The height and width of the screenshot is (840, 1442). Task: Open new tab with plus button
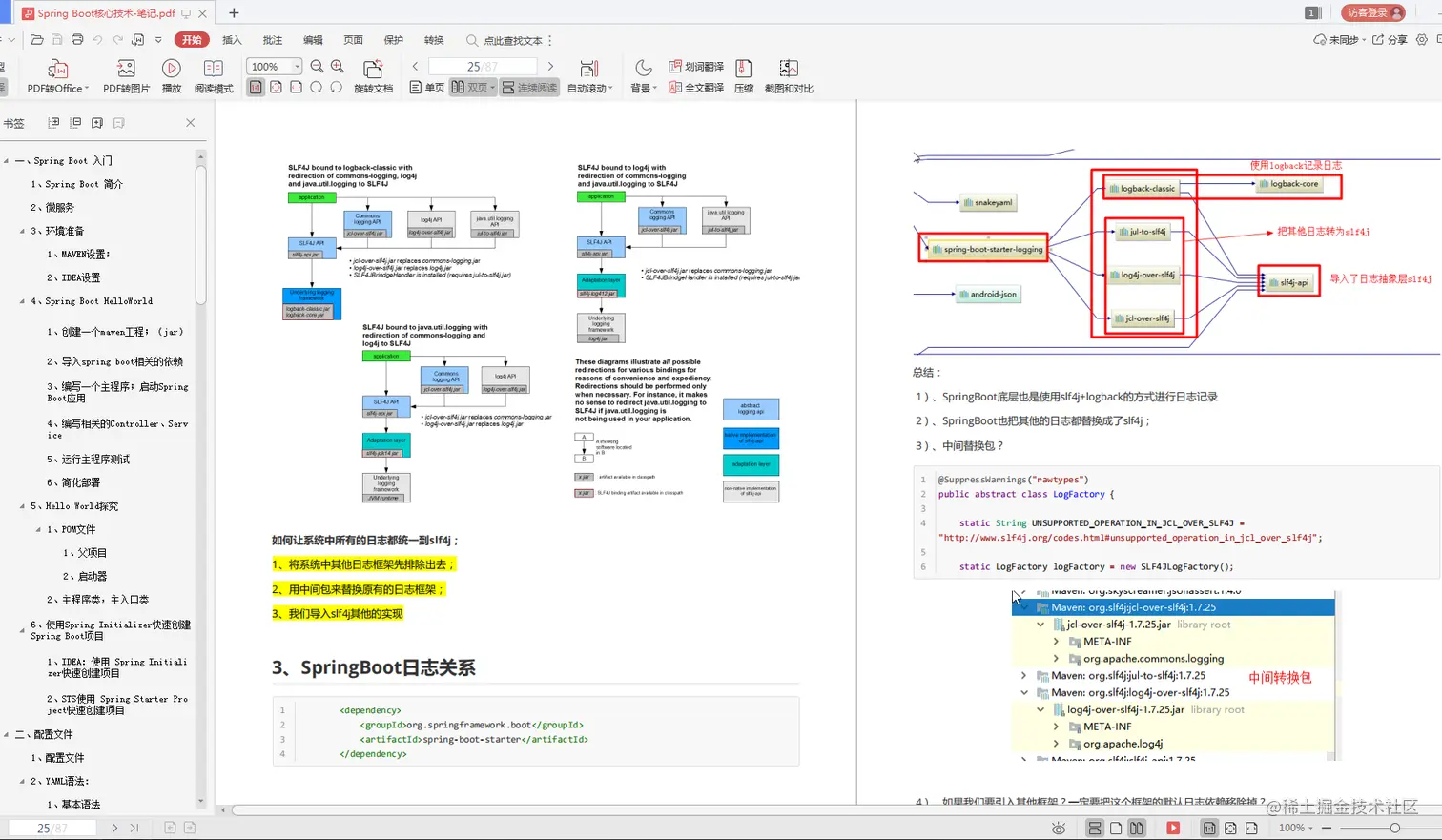click(x=234, y=12)
